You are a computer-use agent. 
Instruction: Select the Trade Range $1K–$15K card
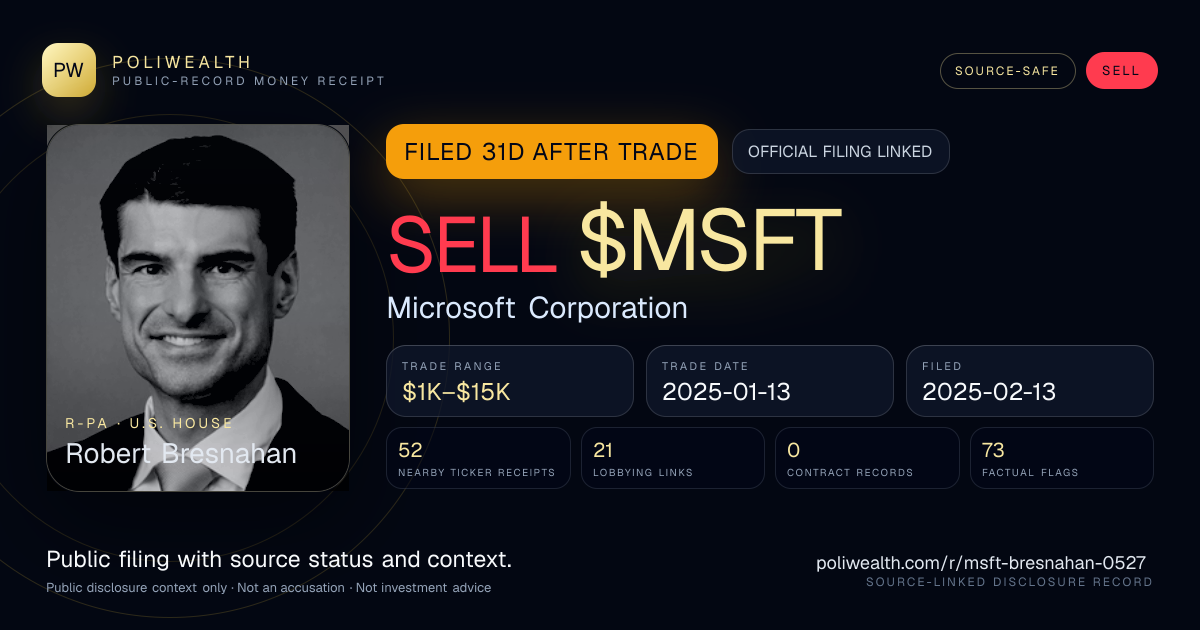[x=510, y=381]
